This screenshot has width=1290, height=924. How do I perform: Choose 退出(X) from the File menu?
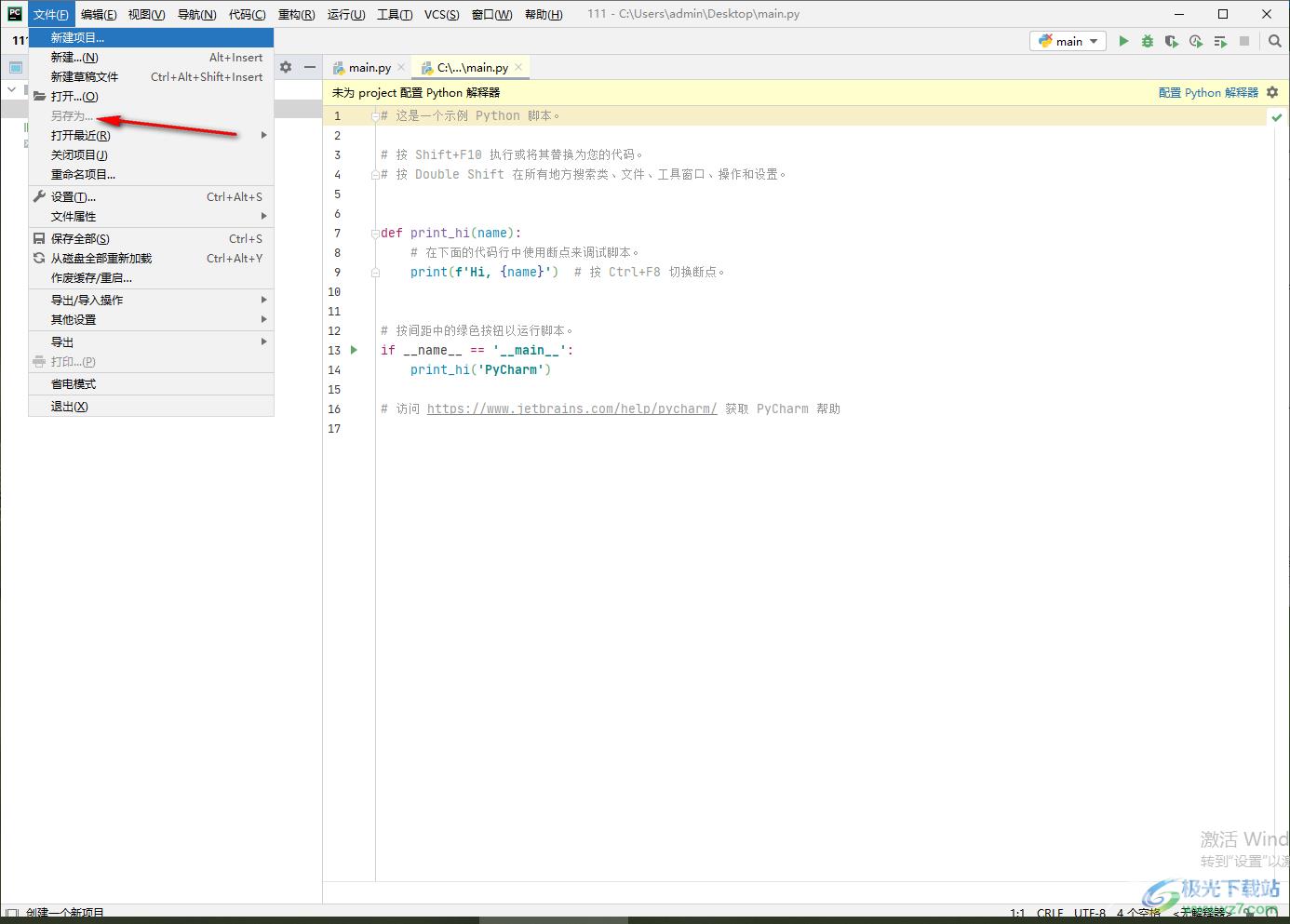tap(151, 406)
